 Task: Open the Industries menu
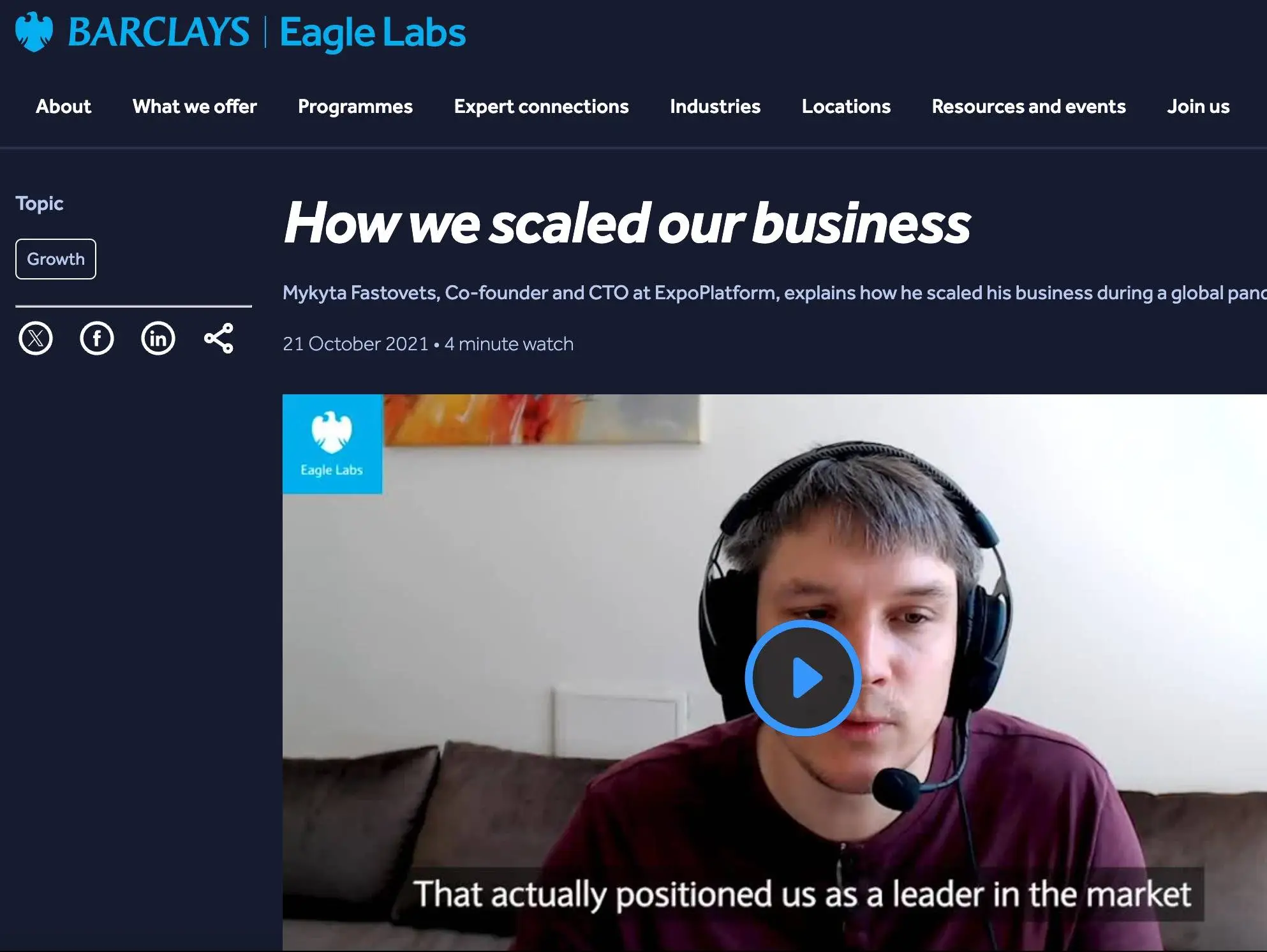tap(715, 107)
